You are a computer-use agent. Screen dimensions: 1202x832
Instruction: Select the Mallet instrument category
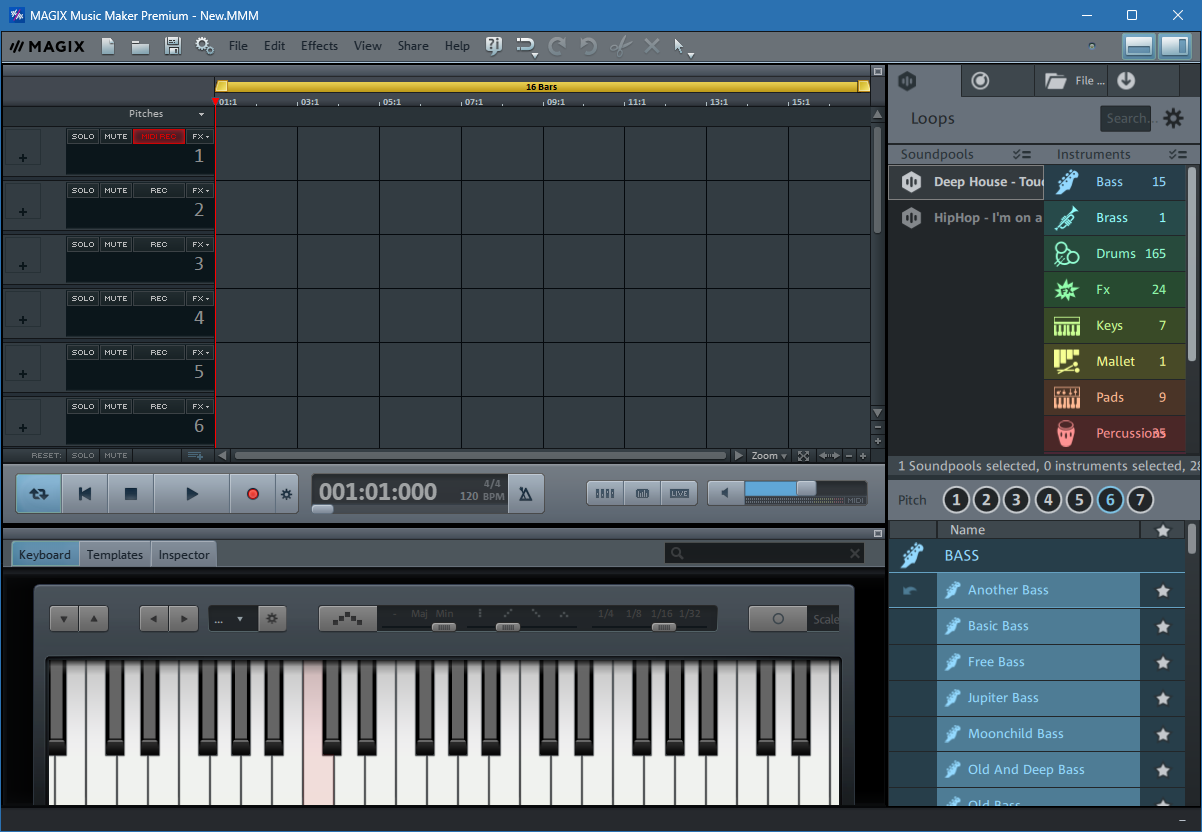[1115, 362]
